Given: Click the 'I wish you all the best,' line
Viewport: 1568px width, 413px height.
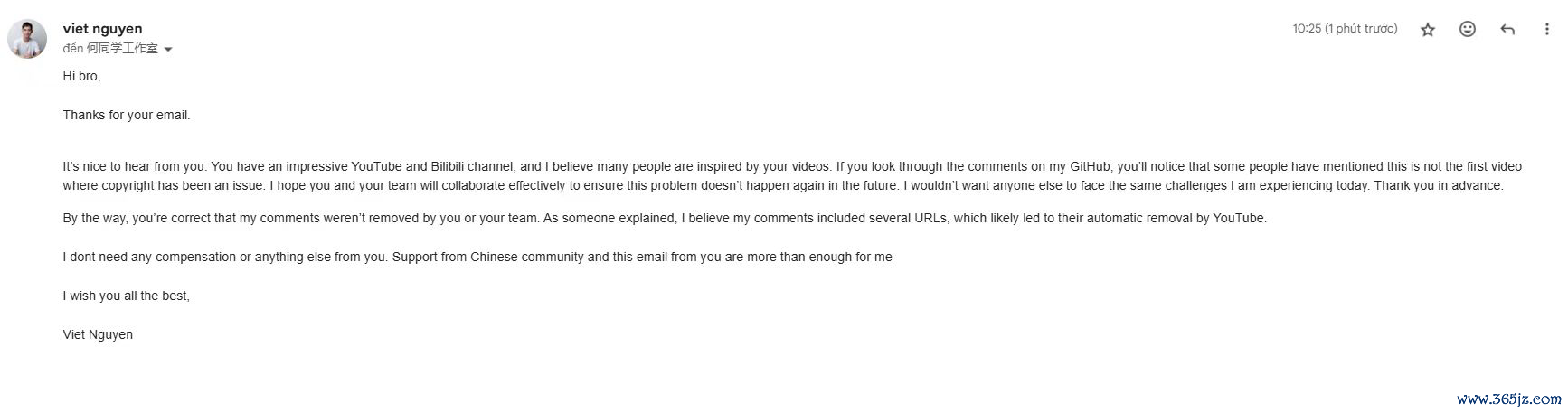Looking at the screenshot, I should [127, 296].
